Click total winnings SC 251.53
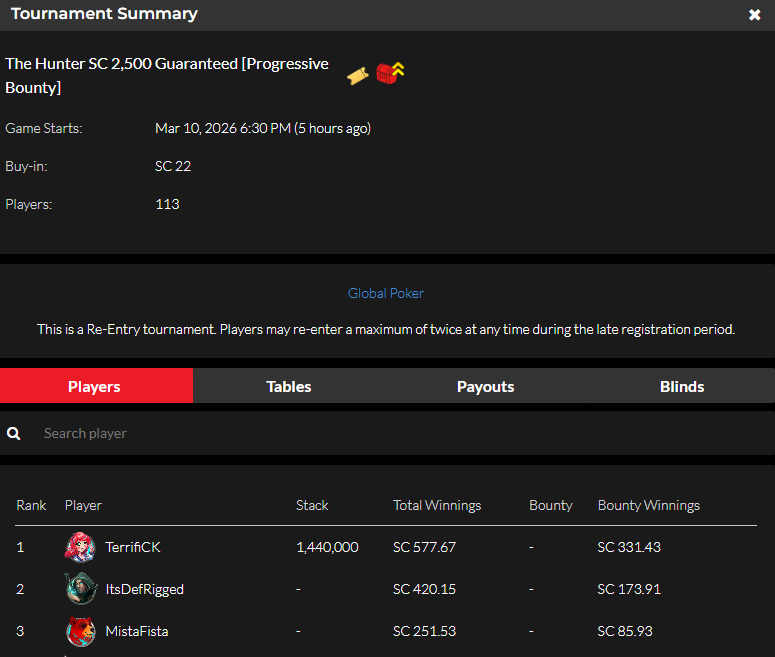Screen dimensions: 775x657 point(424,631)
